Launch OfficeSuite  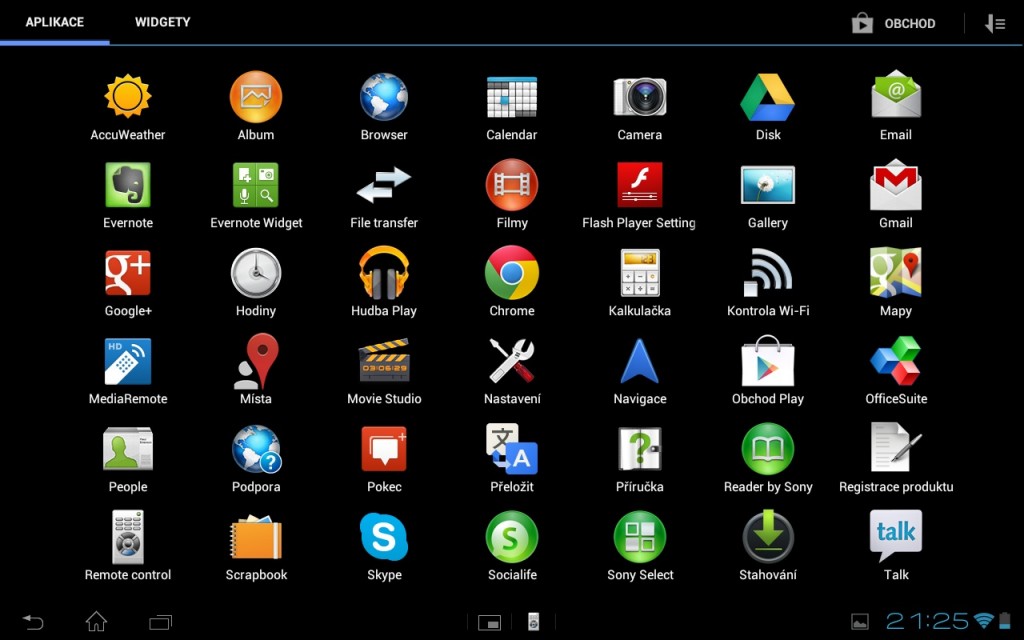click(896, 361)
